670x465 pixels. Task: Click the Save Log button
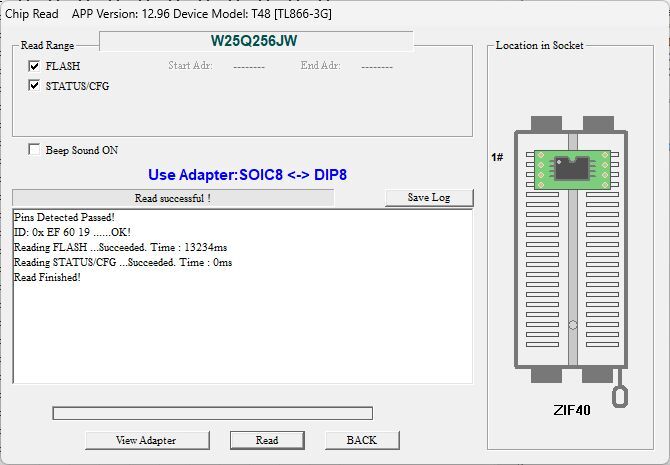[x=429, y=197]
